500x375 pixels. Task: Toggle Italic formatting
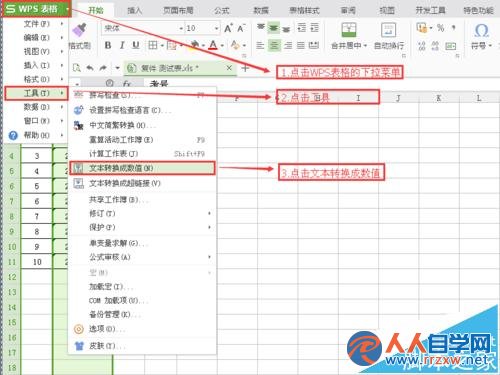tap(122, 45)
